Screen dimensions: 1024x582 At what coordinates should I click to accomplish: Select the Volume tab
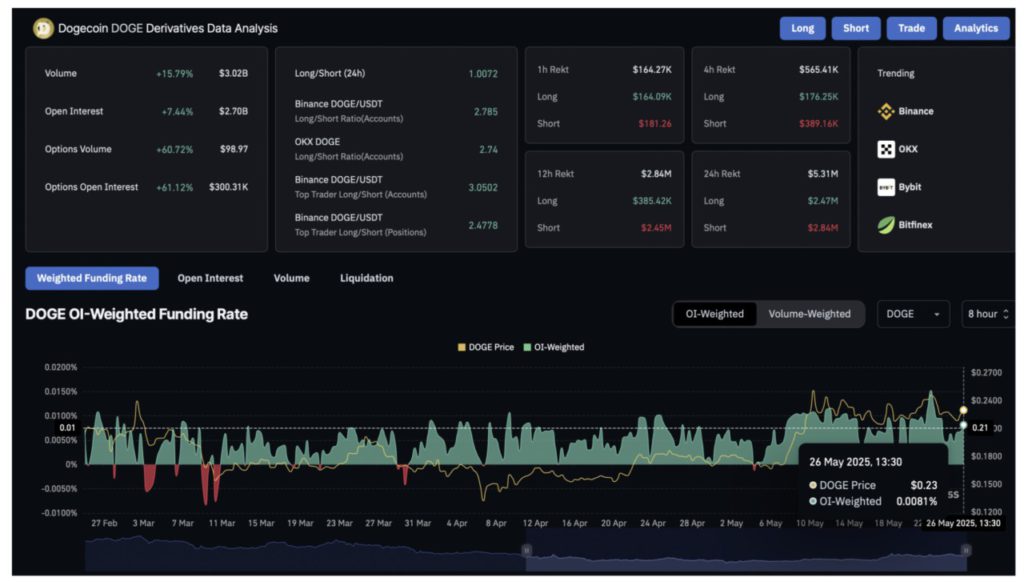pos(291,278)
